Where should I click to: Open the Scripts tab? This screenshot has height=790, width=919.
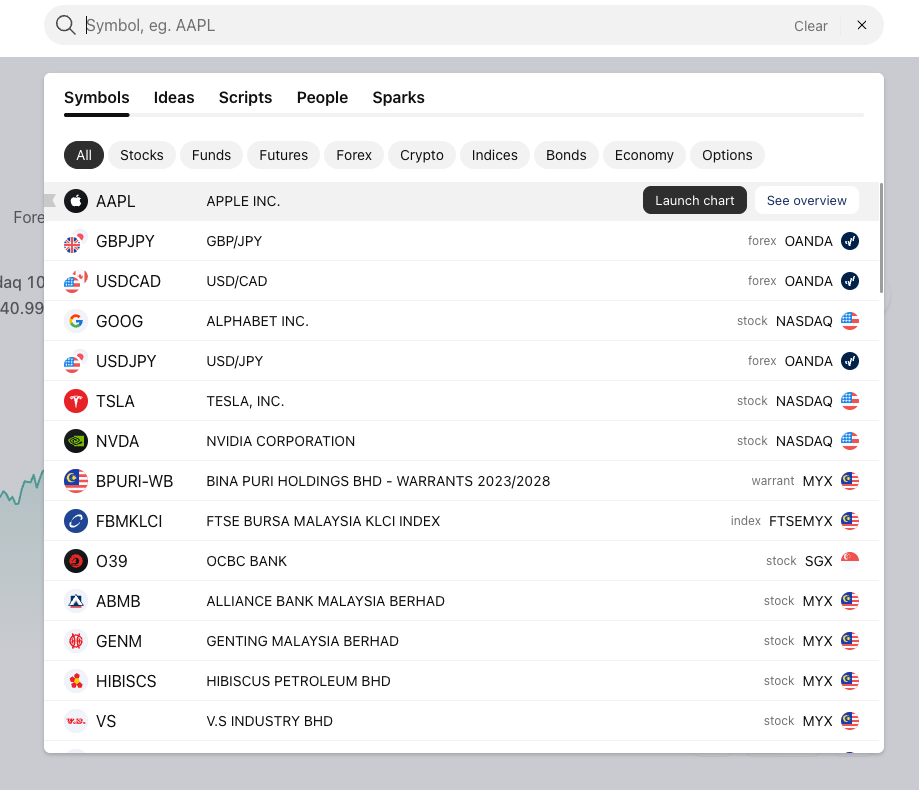245,97
